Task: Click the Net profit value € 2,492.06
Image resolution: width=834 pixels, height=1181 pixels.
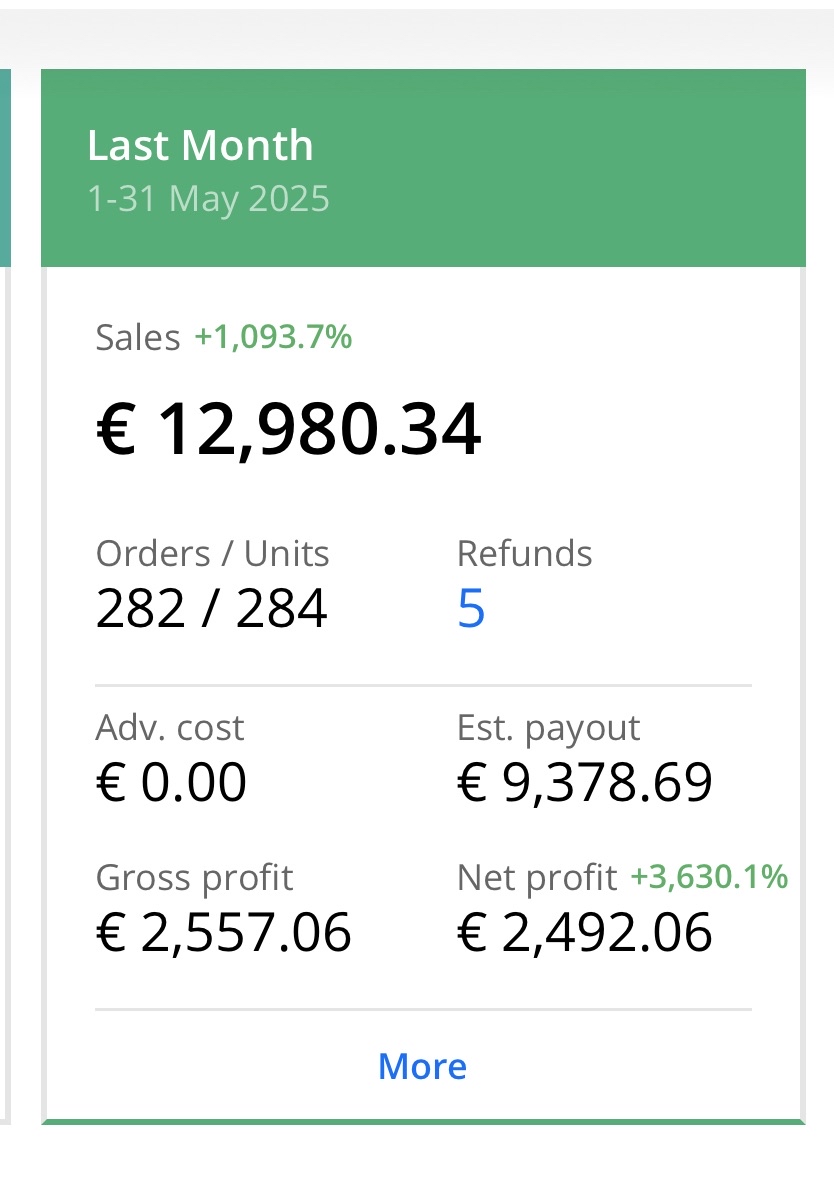Action: 585,932
